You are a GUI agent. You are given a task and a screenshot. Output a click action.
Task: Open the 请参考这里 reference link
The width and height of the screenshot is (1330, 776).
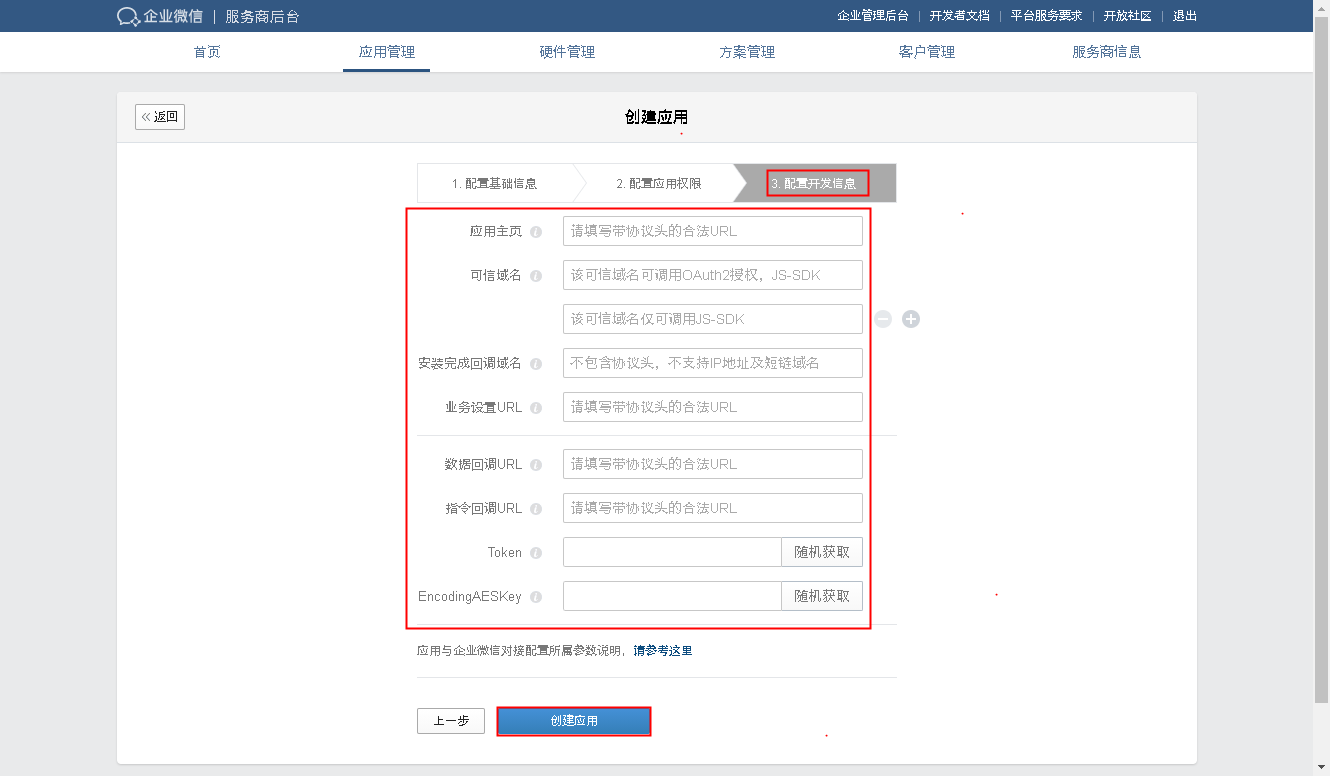662,651
